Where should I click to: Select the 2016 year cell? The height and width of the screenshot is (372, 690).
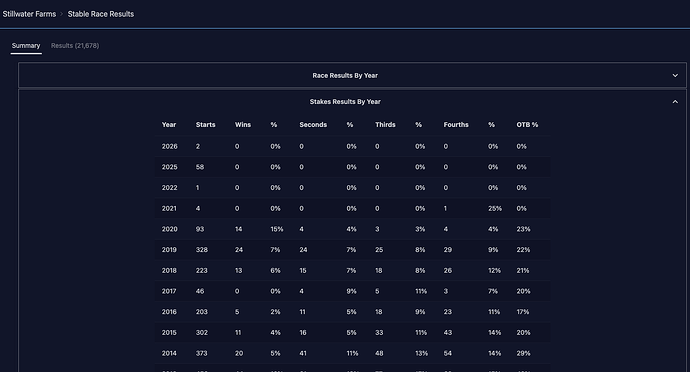pyautogui.click(x=169, y=312)
